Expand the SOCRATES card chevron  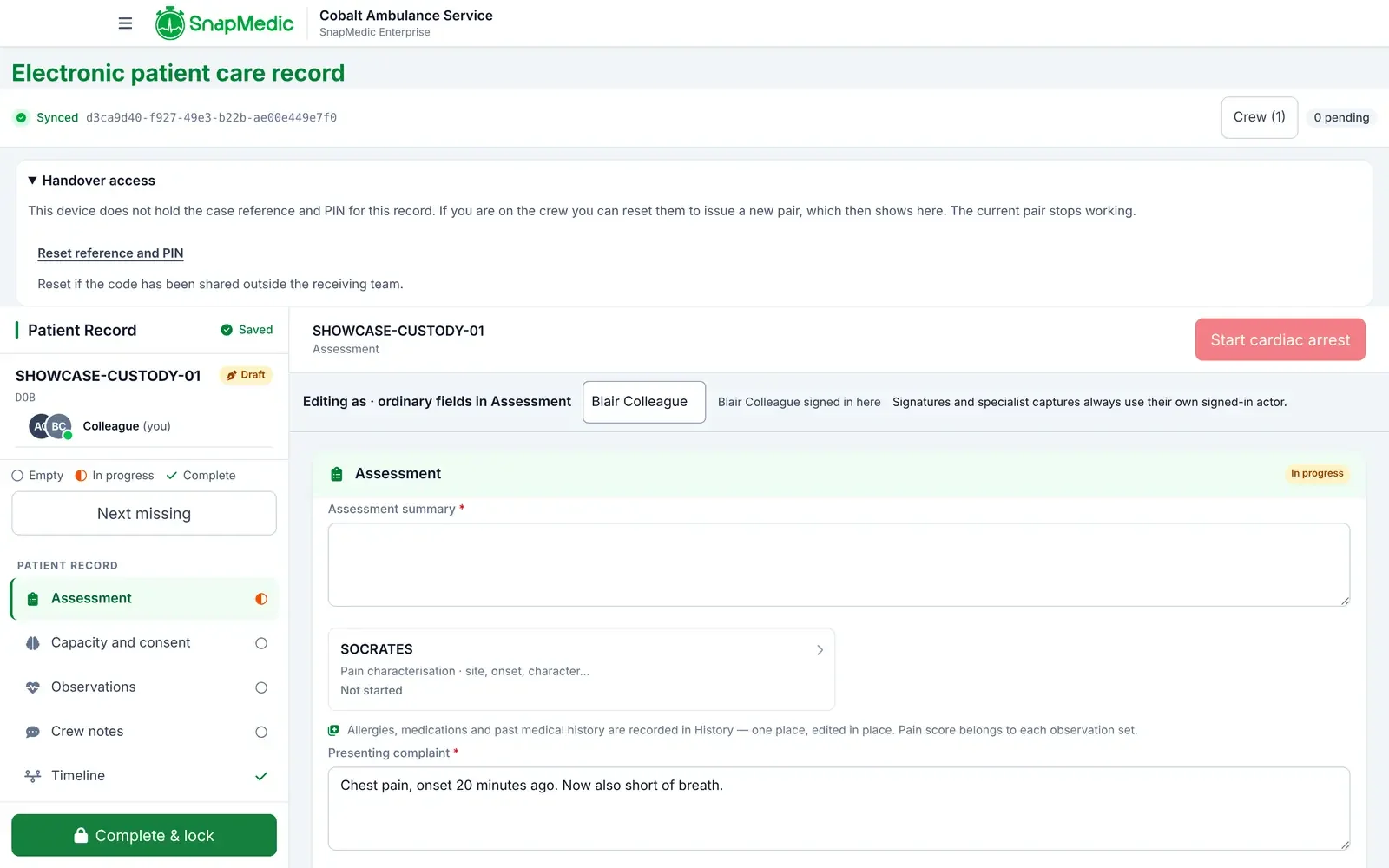pyautogui.click(x=820, y=650)
